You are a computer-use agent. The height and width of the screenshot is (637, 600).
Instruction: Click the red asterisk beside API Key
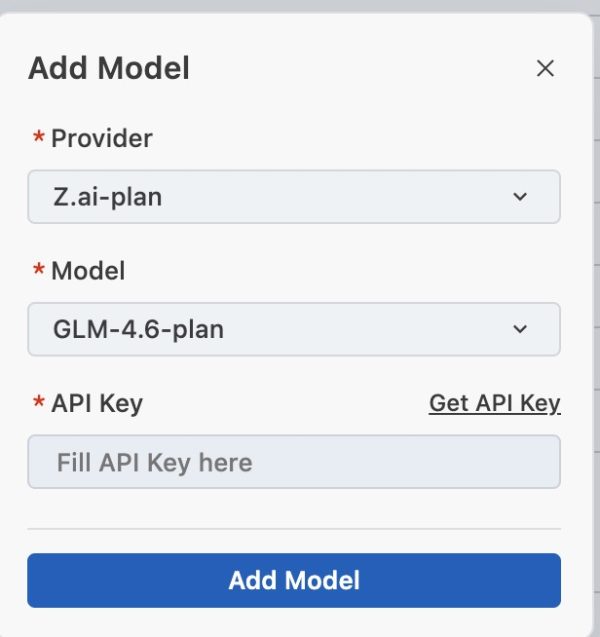click(39, 403)
